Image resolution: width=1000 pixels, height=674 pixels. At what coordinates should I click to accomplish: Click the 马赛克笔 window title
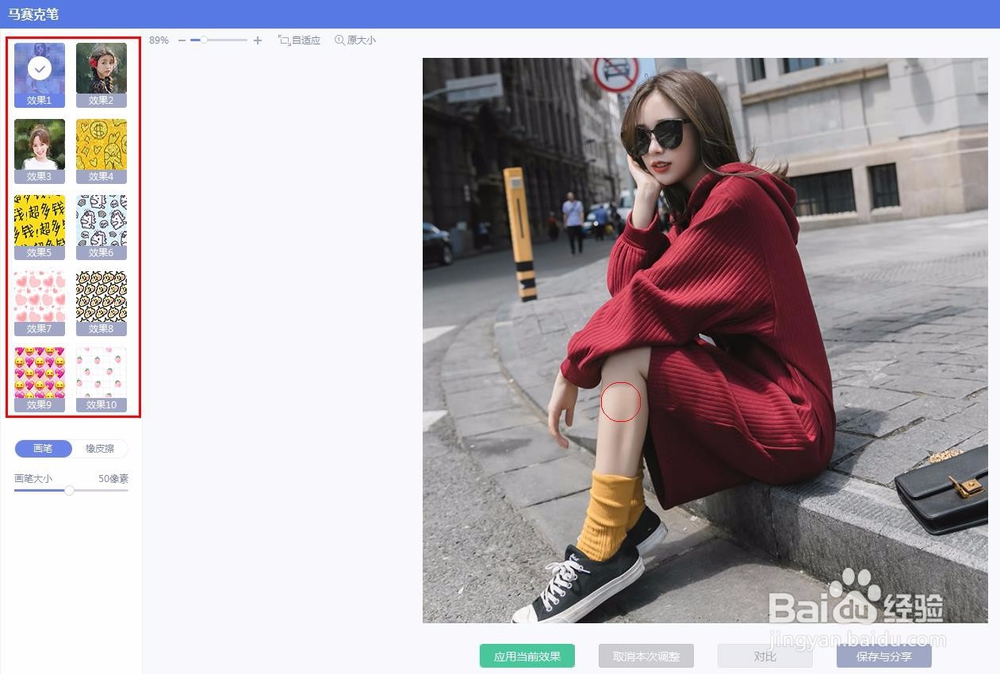pos(33,14)
